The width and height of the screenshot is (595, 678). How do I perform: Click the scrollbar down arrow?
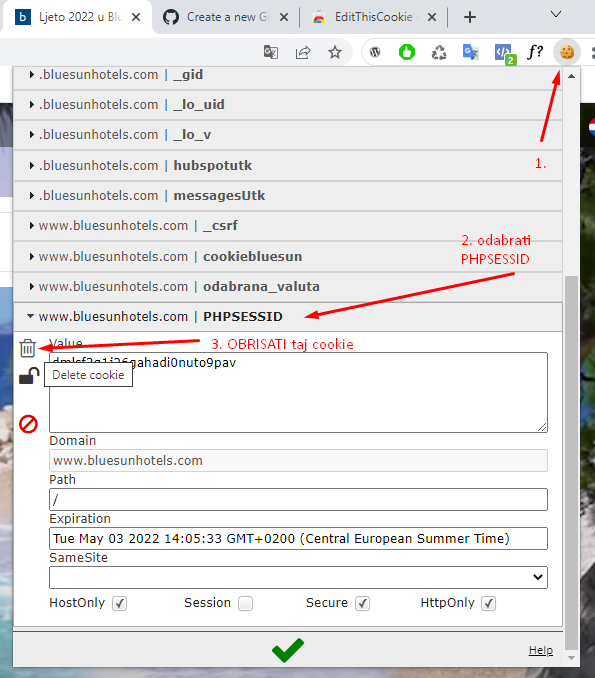(571, 658)
